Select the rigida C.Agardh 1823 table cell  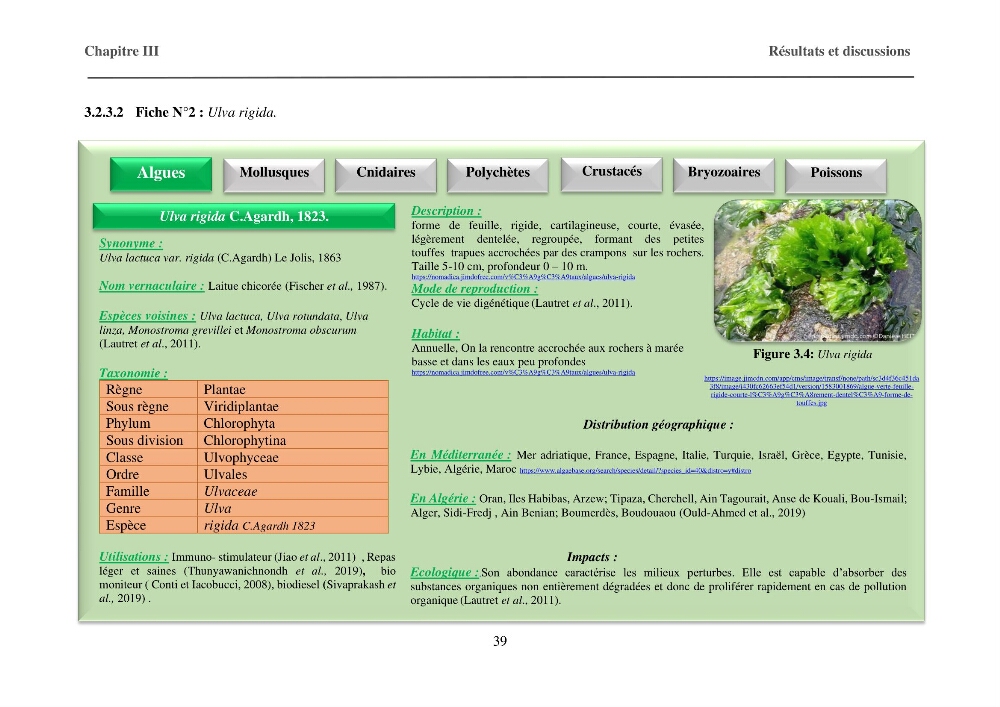(293, 525)
